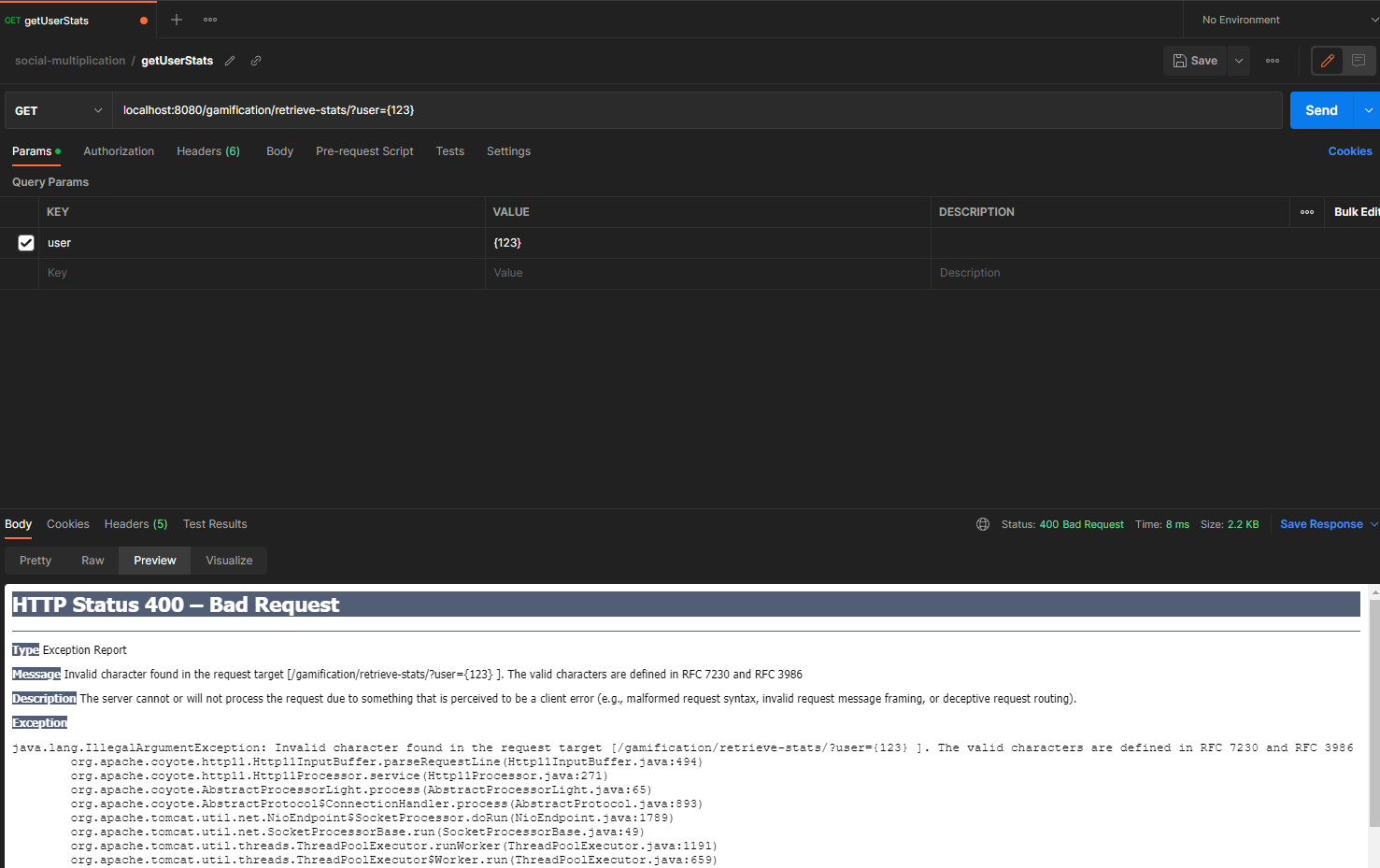The image size is (1380, 868).
Task: Rename request using pencil icon beside getUserStats
Action: point(230,61)
